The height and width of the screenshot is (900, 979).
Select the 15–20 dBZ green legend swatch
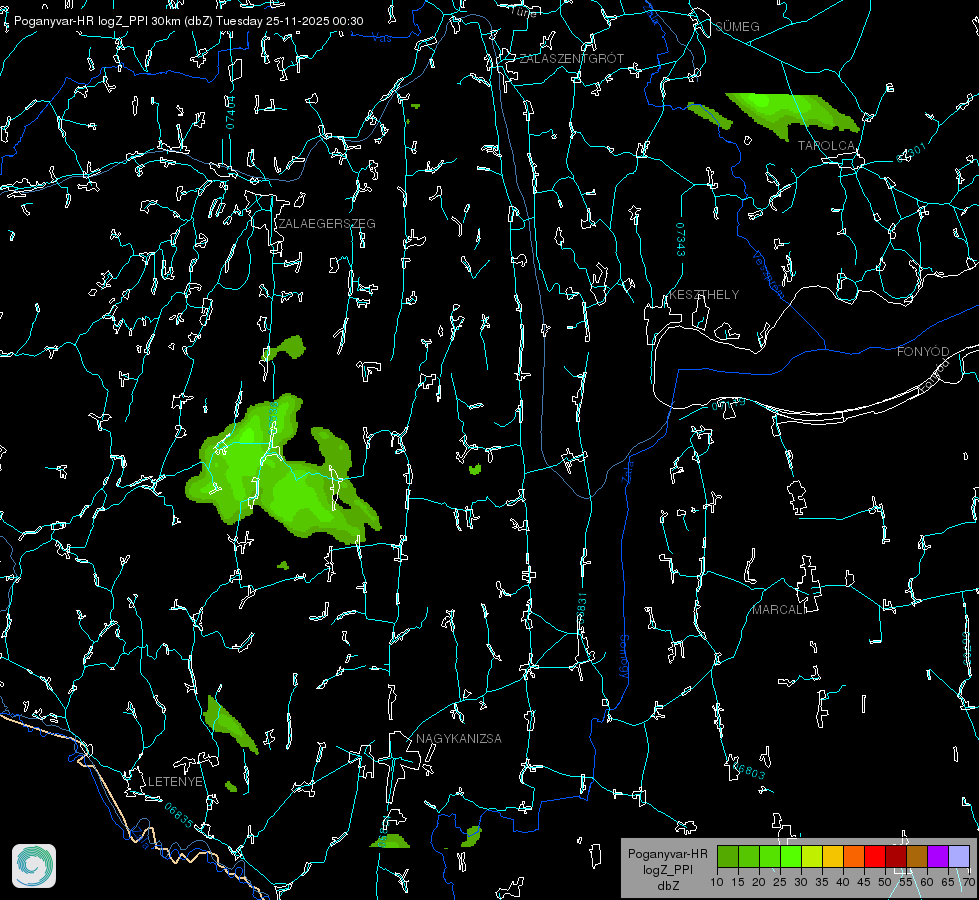(749, 856)
